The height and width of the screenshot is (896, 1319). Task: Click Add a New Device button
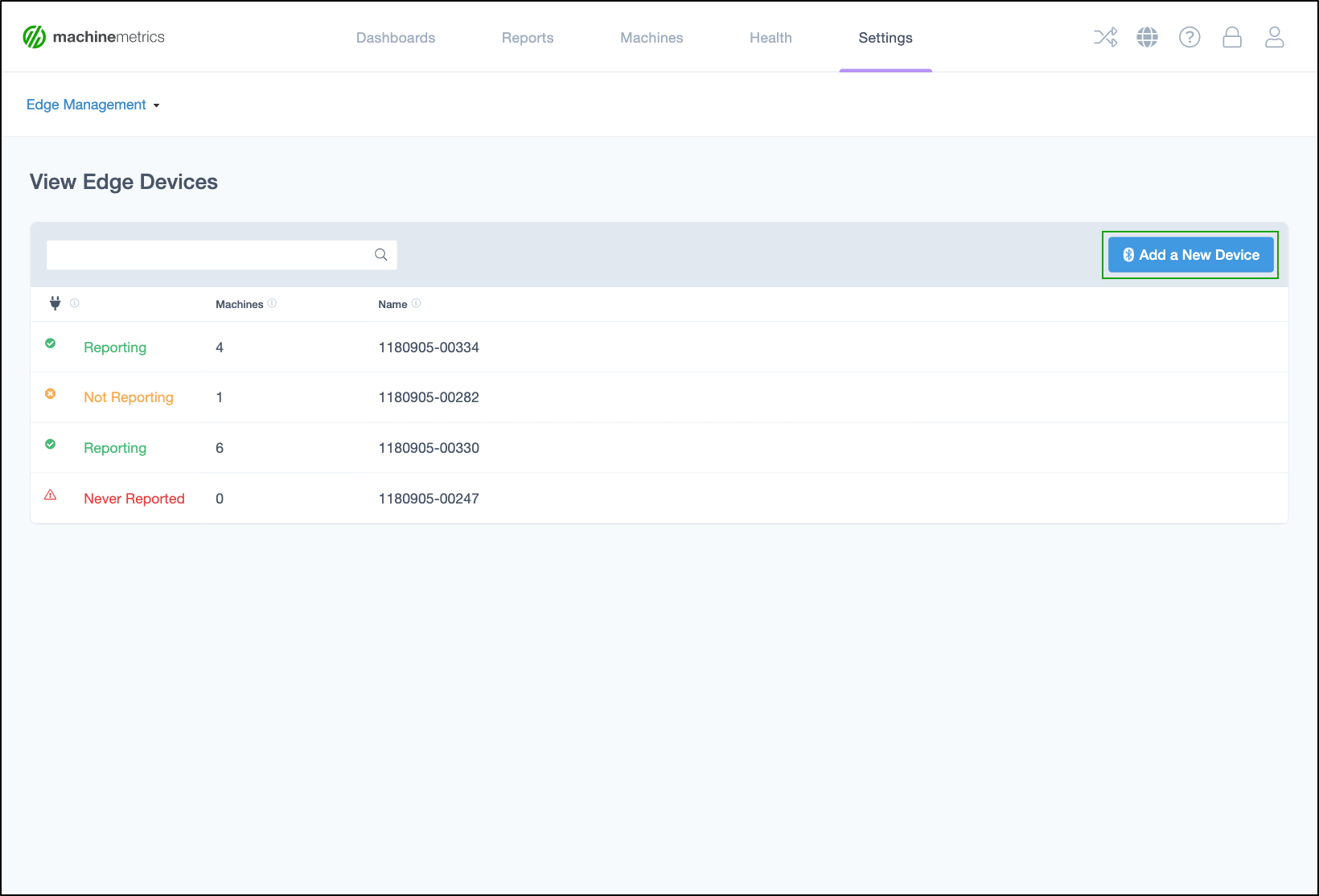tap(1190, 255)
